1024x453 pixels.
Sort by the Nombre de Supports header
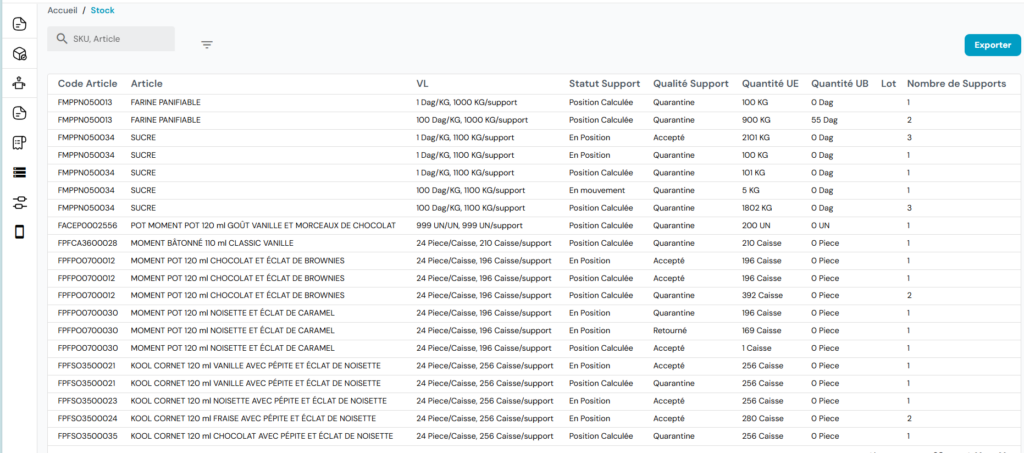click(956, 83)
